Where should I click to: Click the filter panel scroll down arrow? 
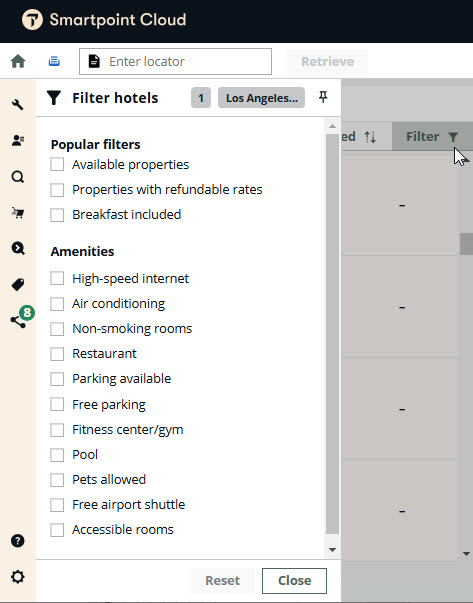[333, 550]
